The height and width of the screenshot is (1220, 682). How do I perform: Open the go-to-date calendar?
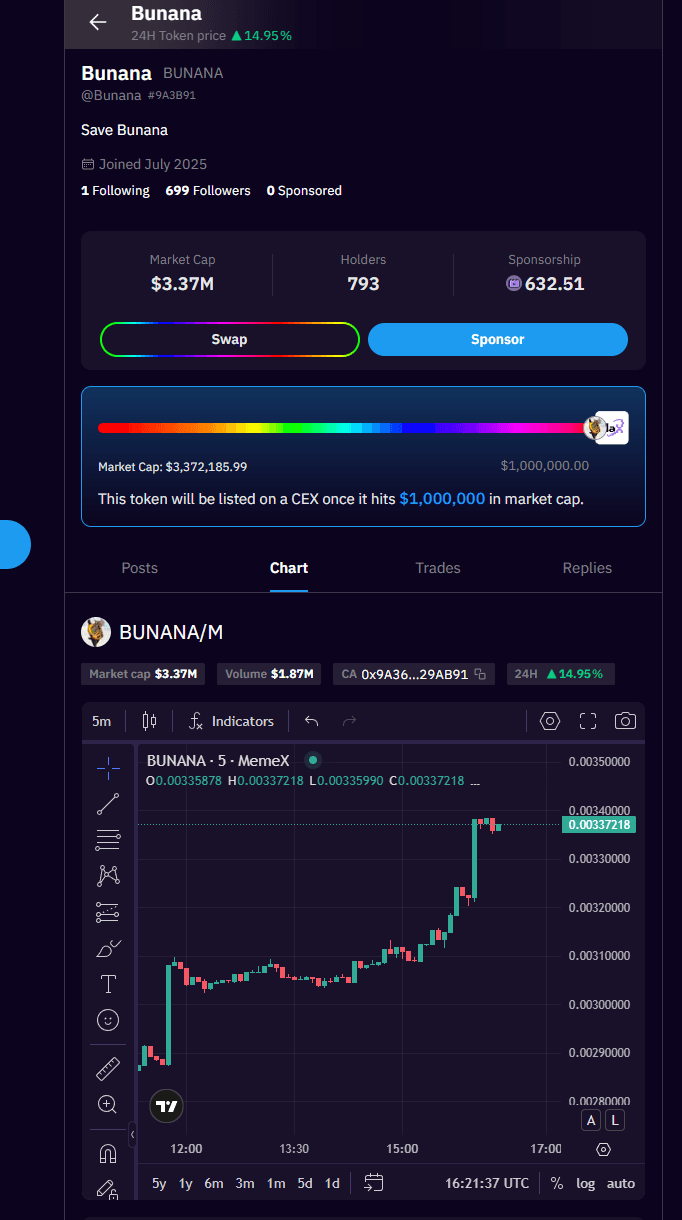pos(373,1183)
